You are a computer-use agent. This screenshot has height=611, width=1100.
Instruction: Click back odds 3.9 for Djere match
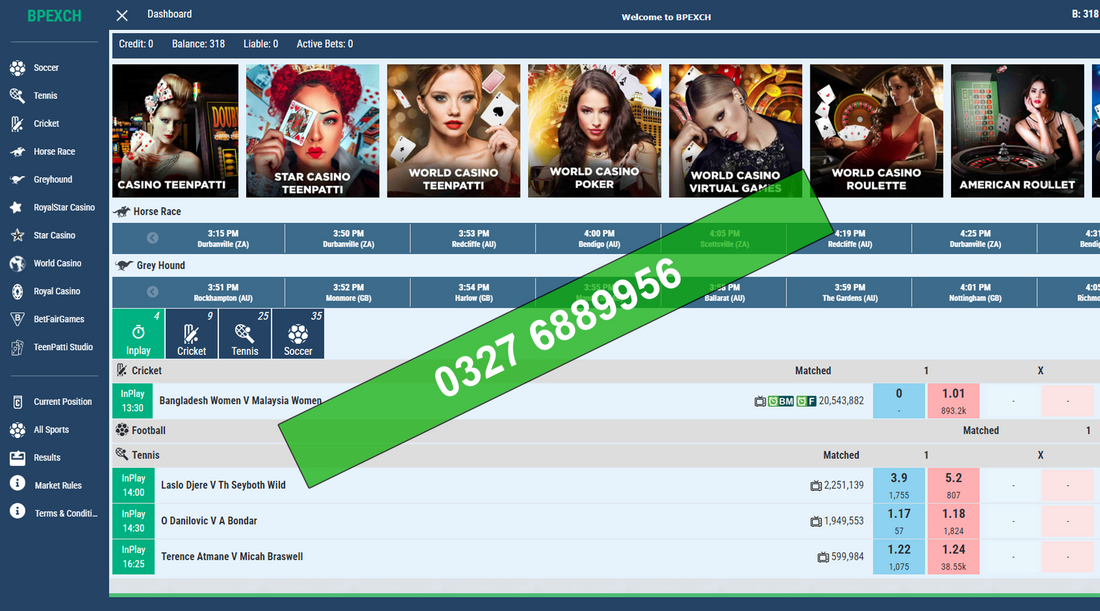tap(898, 485)
